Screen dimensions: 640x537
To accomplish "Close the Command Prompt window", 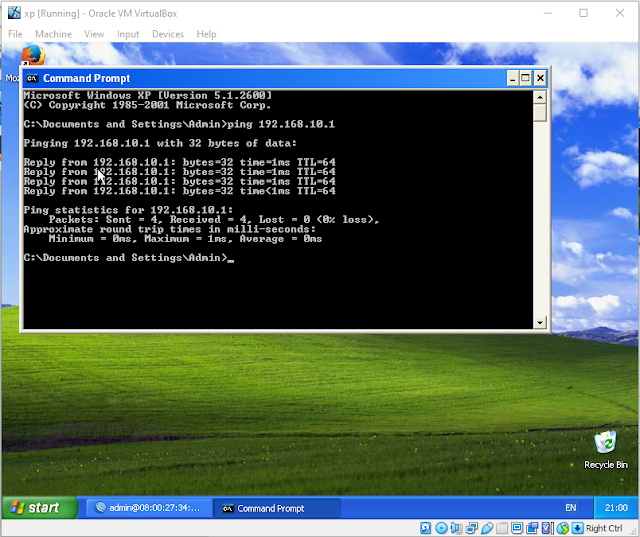I will pos(540,78).
